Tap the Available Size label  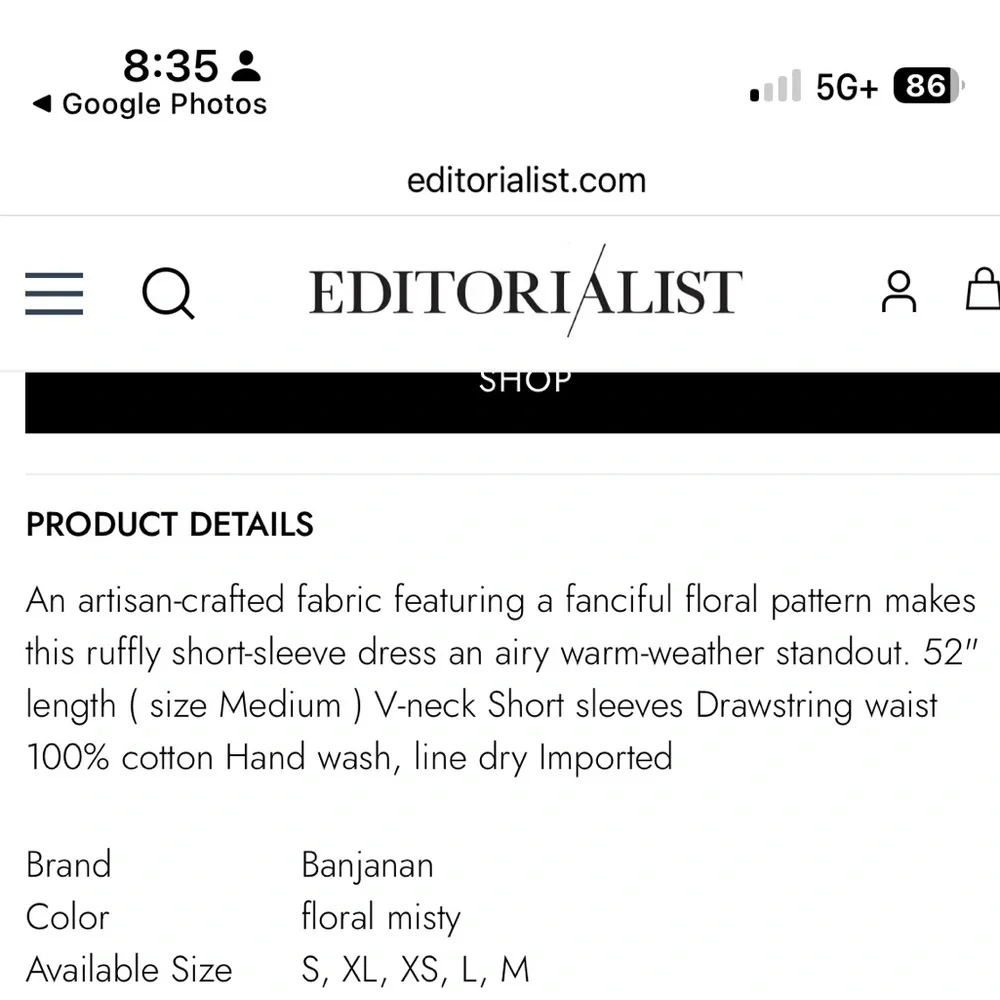(x=129, y=969)
